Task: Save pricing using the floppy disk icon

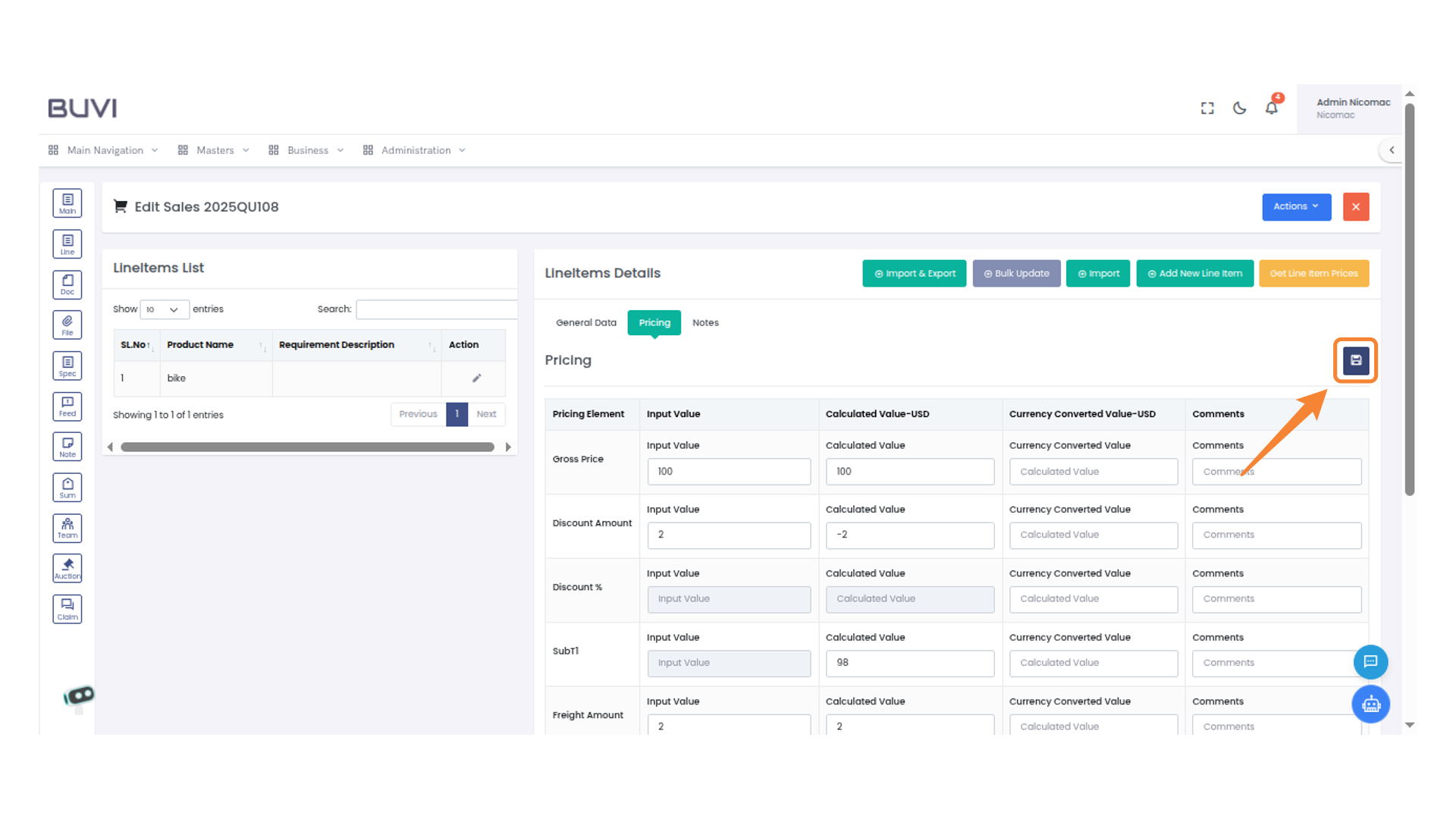Action: click(x=1355, y=360)
